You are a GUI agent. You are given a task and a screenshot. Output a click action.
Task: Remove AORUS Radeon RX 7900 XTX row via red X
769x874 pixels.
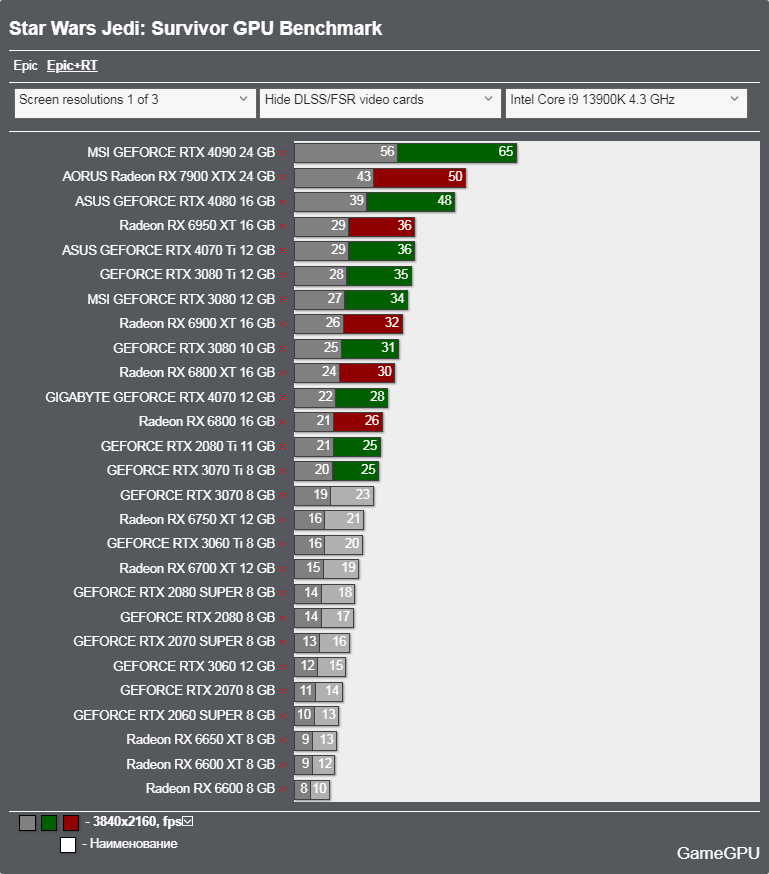click(283, 178)
